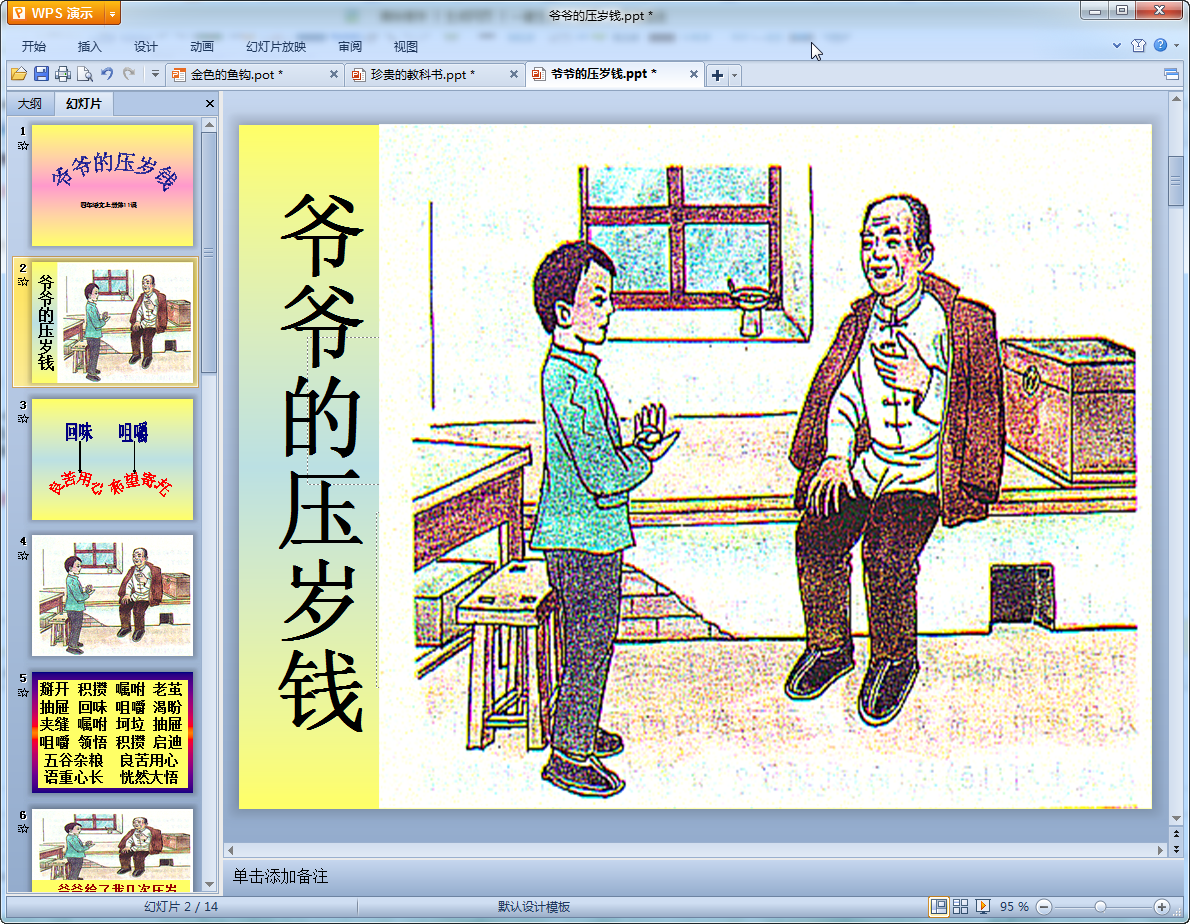The height and width of the screenshot is (924, 1190).
Task: Close the slide thumbnail side panel
Action: [209, 103]
